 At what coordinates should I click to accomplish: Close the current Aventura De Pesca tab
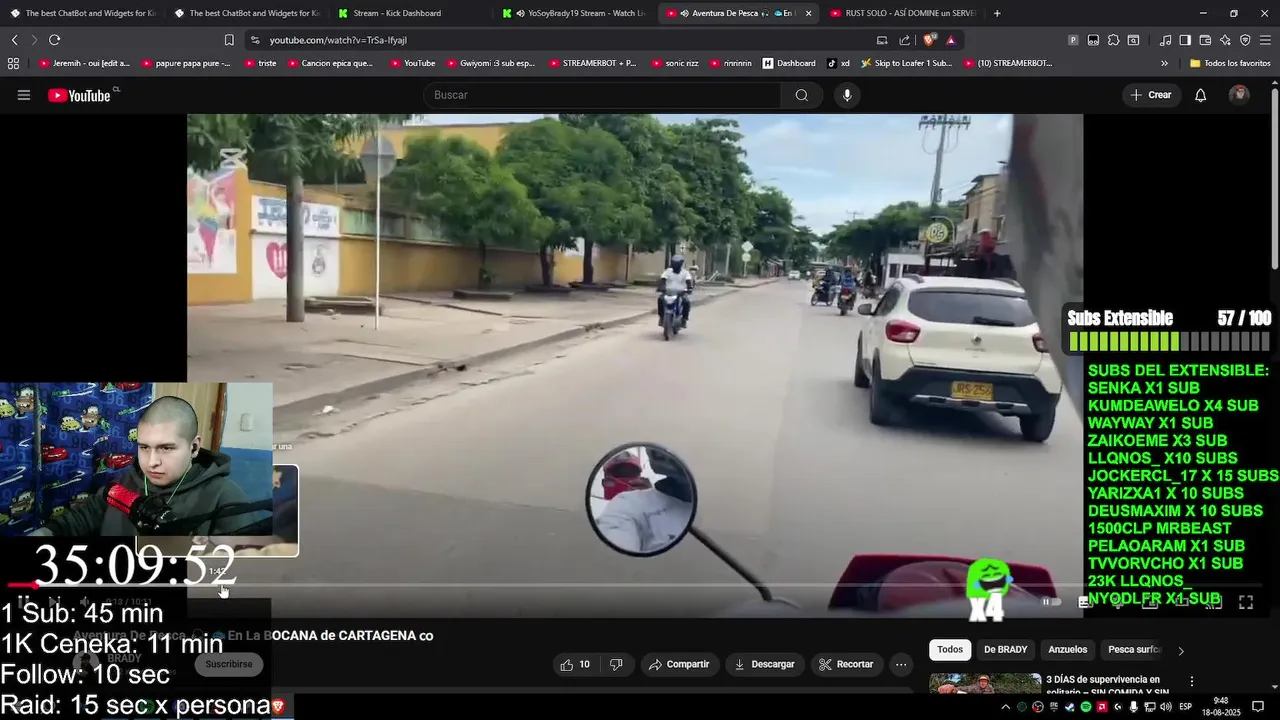pos(808,13)
